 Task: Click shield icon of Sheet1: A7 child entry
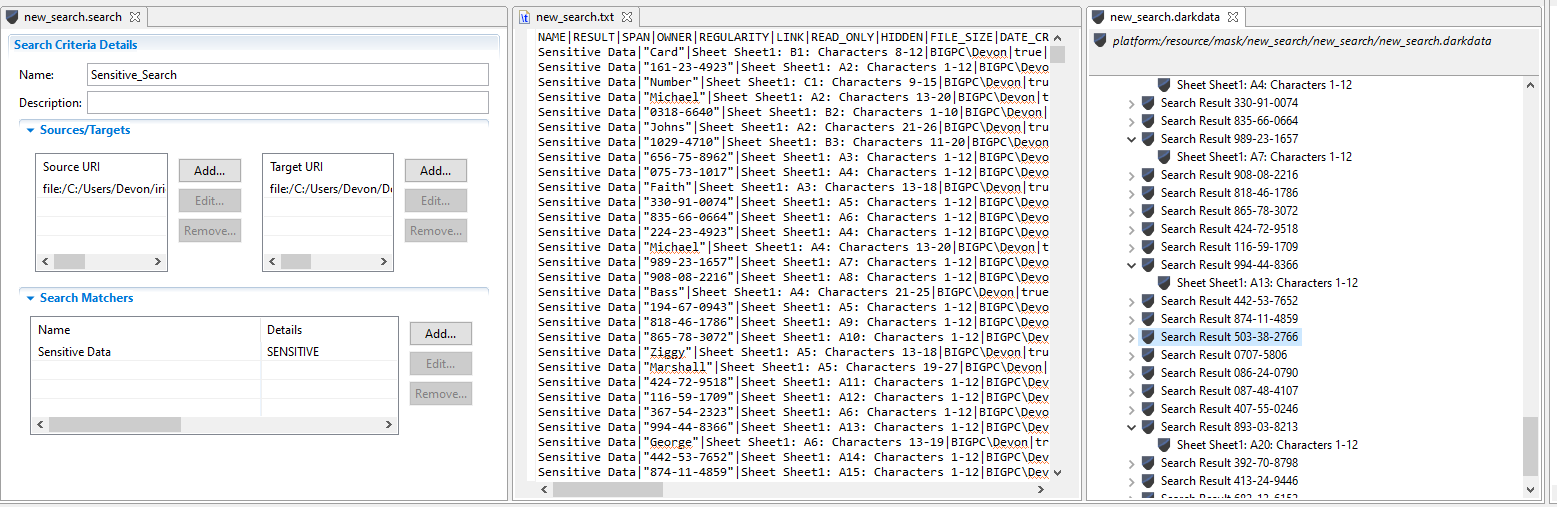tap(1164, 157)
